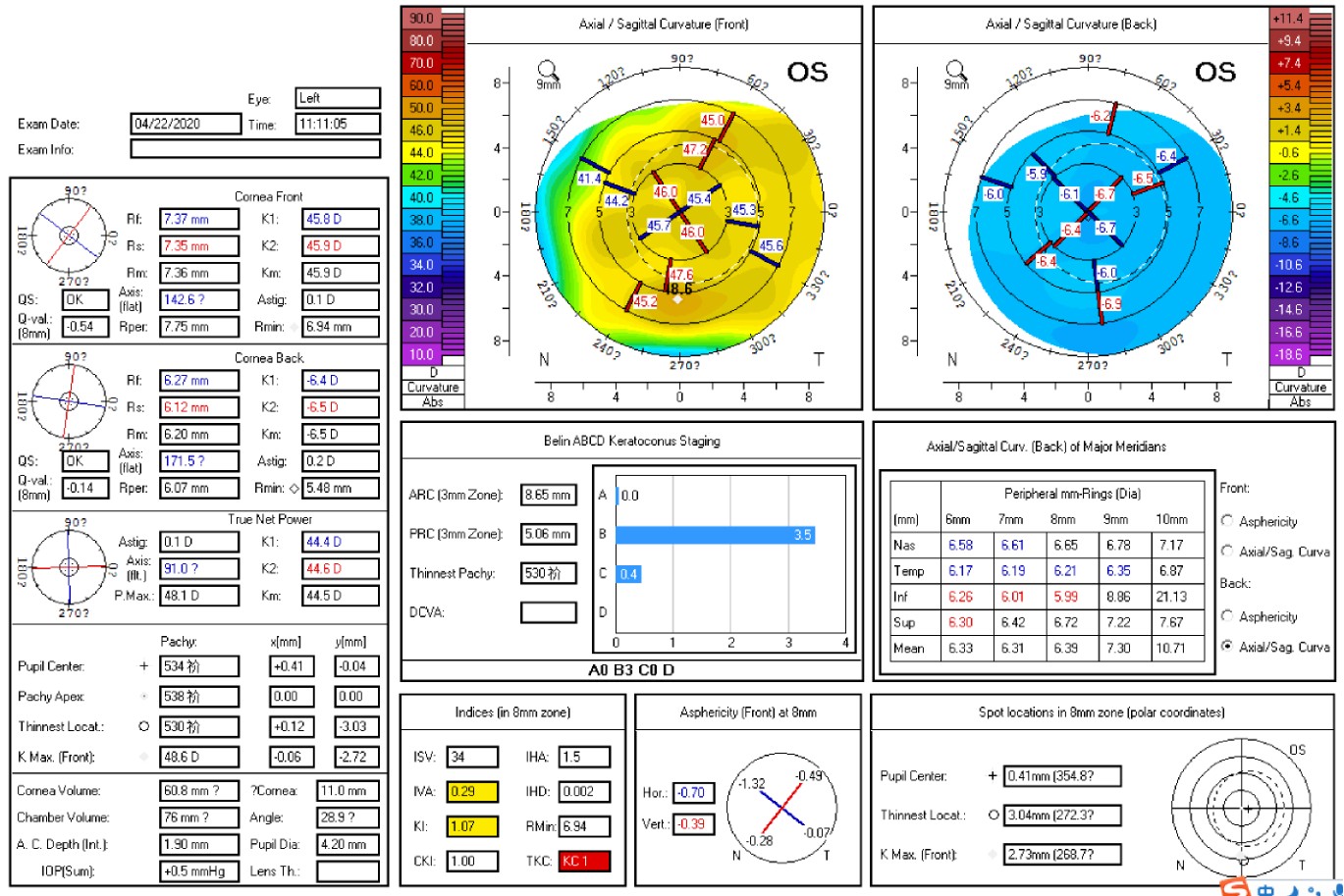
Task: Click the -6.6 blue swatch on the back scale
Action: (1286, 219)
